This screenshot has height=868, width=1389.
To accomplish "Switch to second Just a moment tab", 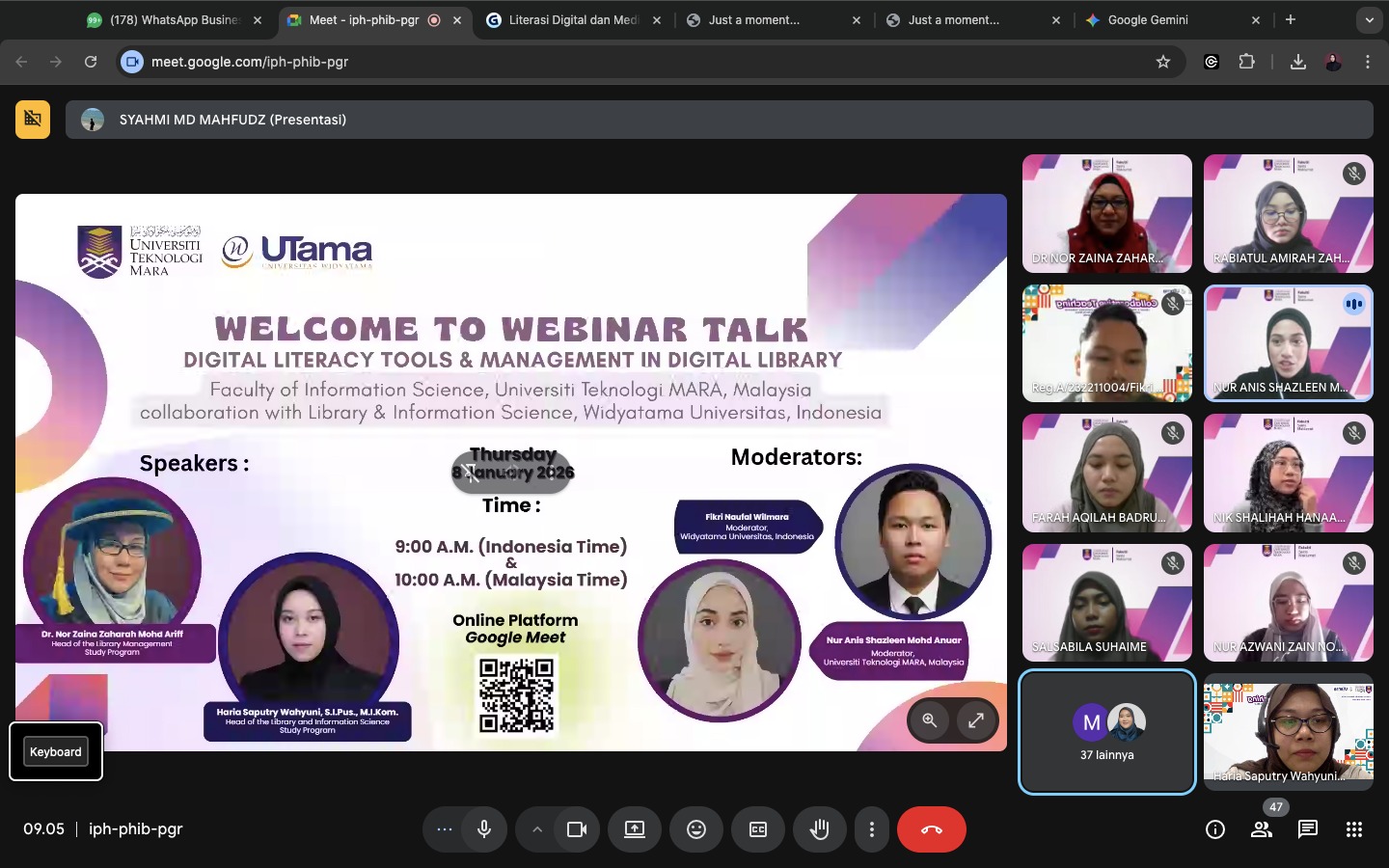I will click(972, 20).
